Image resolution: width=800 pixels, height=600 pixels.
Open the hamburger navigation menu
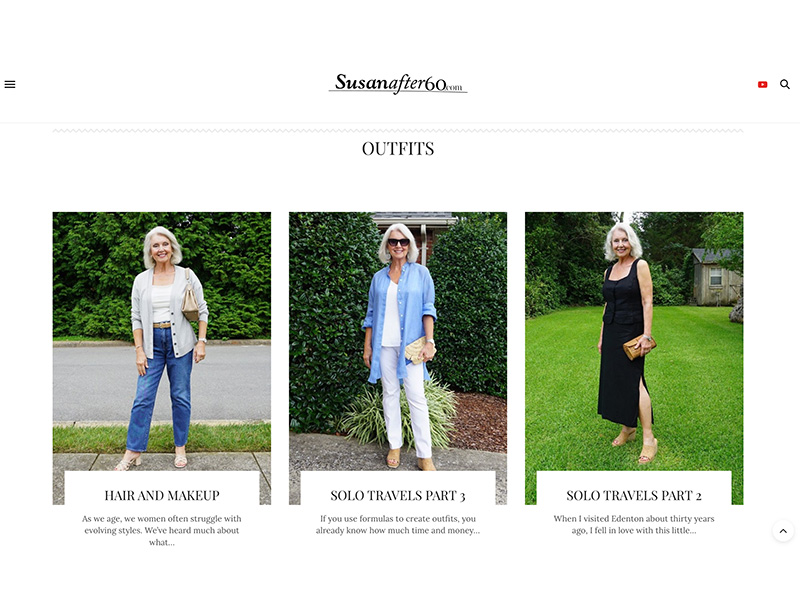coord(10,84)
